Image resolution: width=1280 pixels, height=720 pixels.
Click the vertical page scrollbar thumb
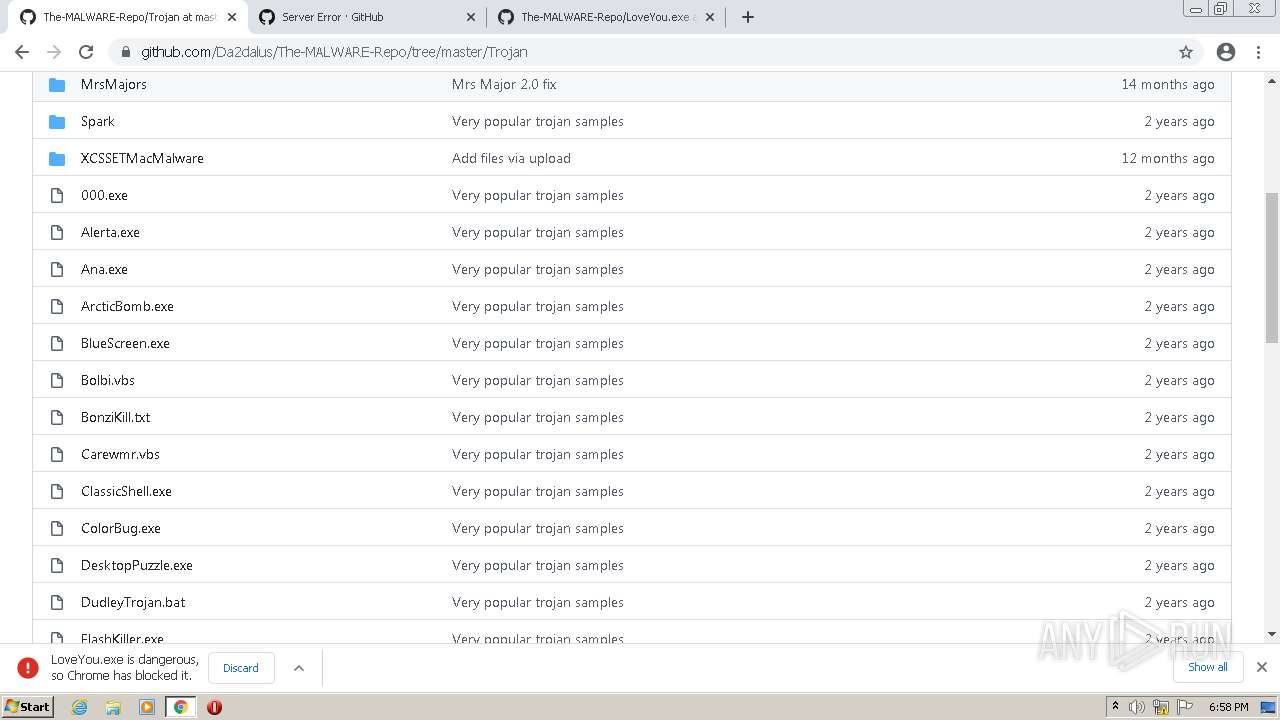click(x=1272, y=267)
